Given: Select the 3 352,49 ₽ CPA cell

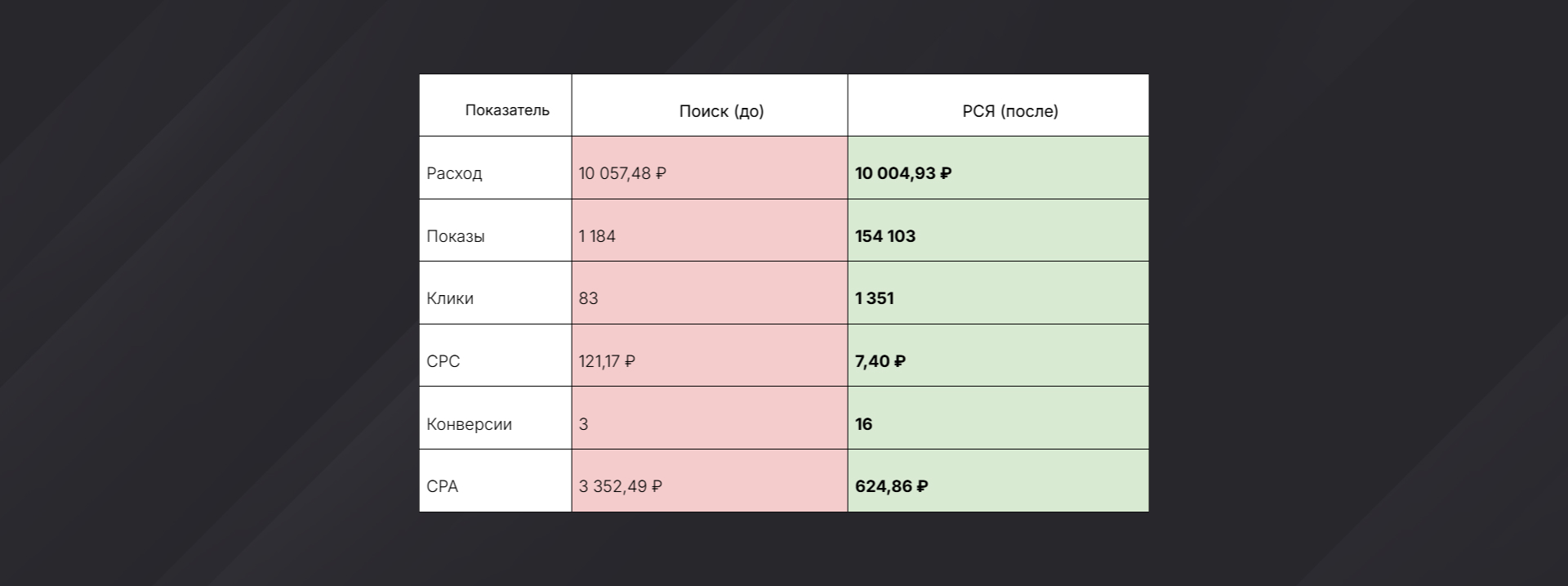Looking at the screenshot, I should (621, 486).
